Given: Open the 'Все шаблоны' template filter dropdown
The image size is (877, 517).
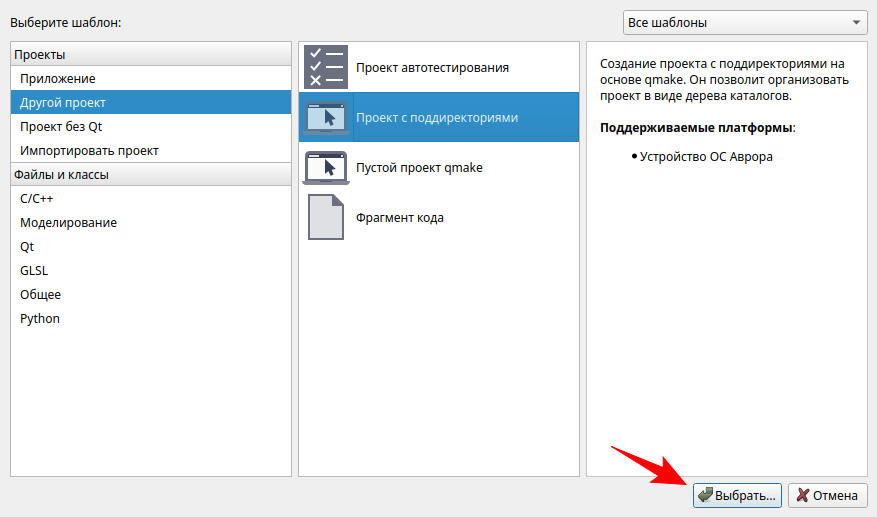Looking at the screenshot, I should pos(744,22).
